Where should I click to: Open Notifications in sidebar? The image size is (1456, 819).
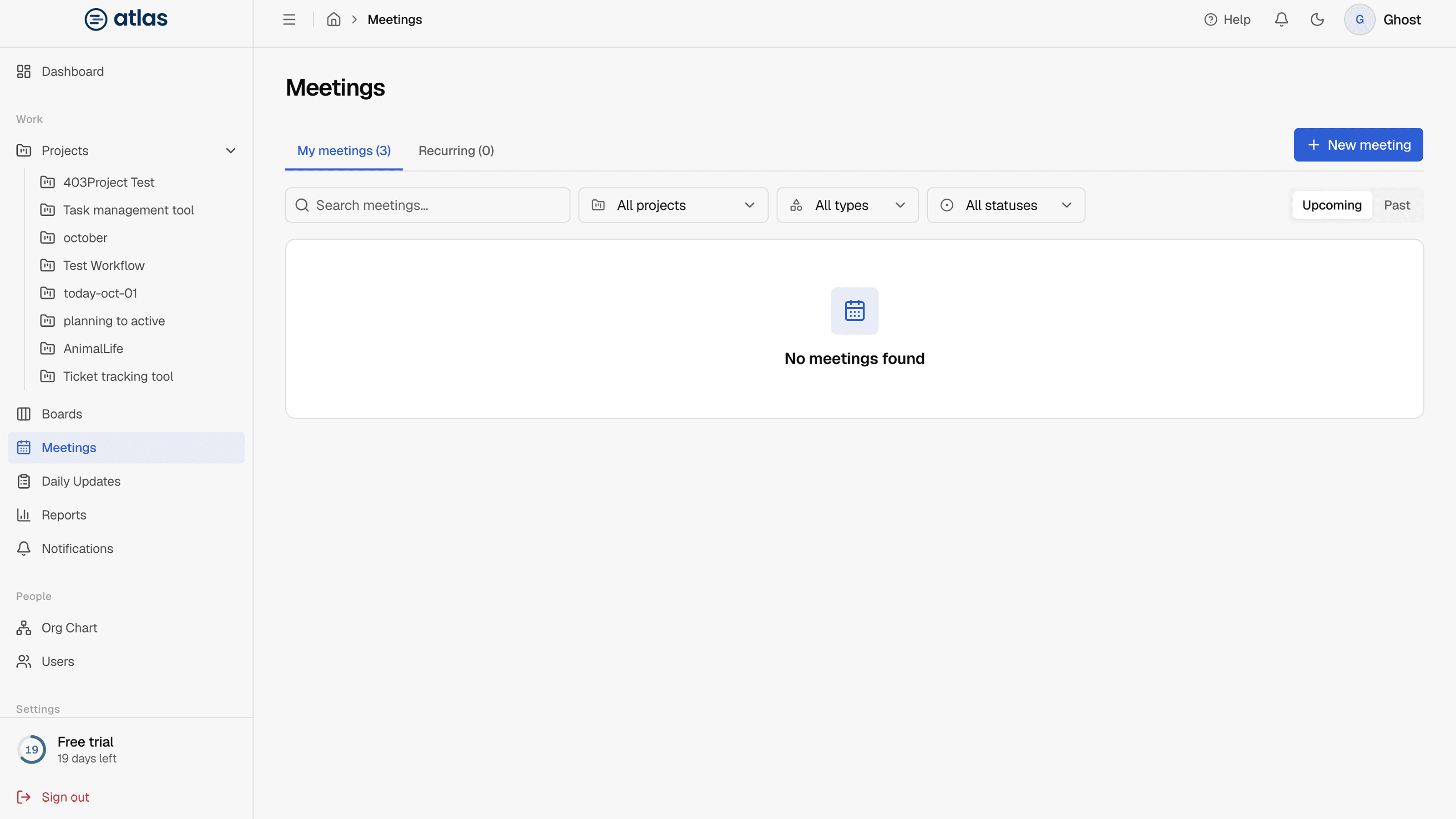(126, 549)
